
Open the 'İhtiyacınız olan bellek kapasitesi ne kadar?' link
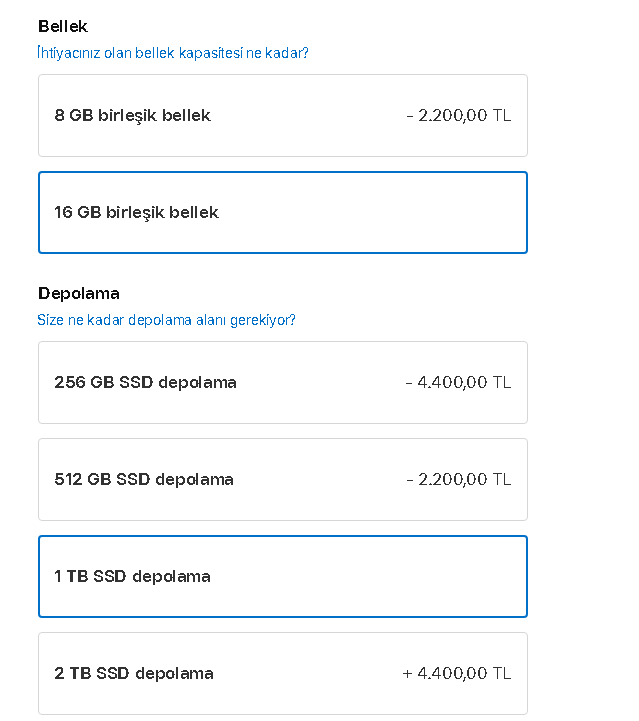(173, 53)
